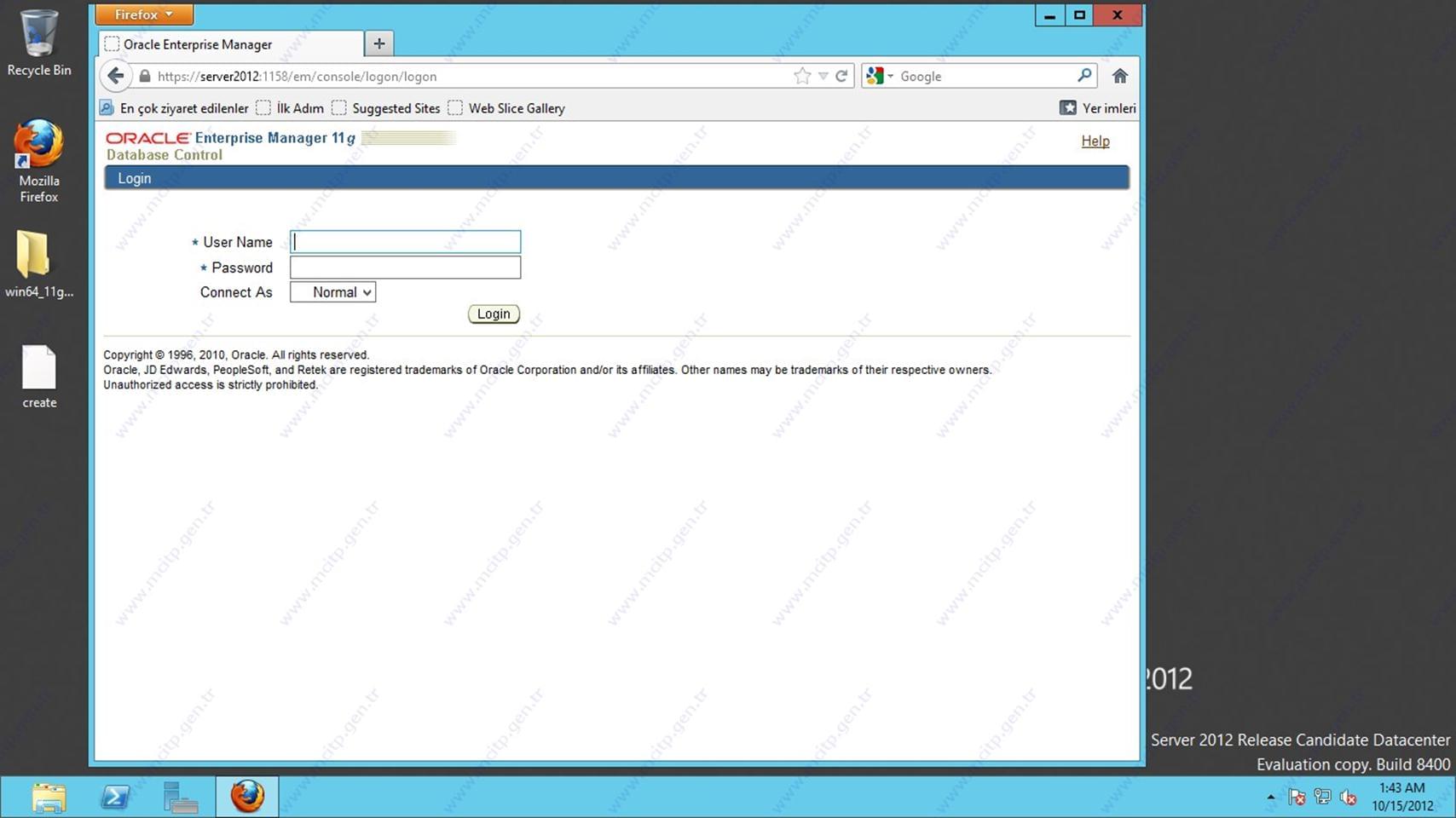
Task: Select the Mozilla Firefox desktop shortcut
Action: coord(39,161)
